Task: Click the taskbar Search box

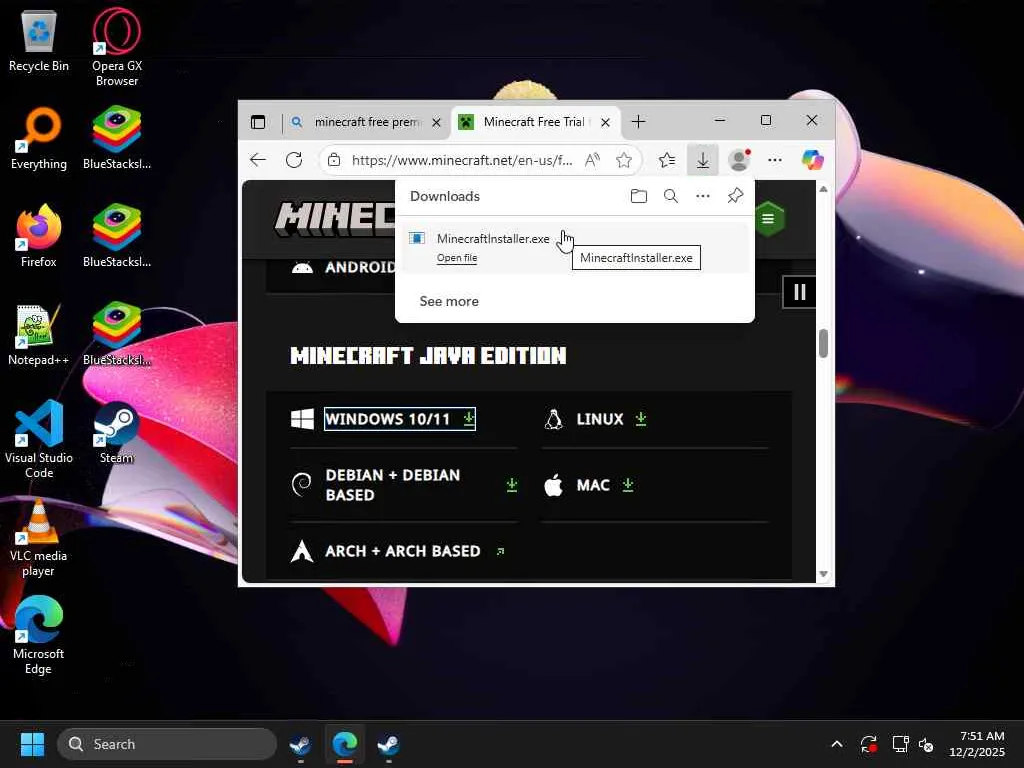Action: (x=167, y=744)
